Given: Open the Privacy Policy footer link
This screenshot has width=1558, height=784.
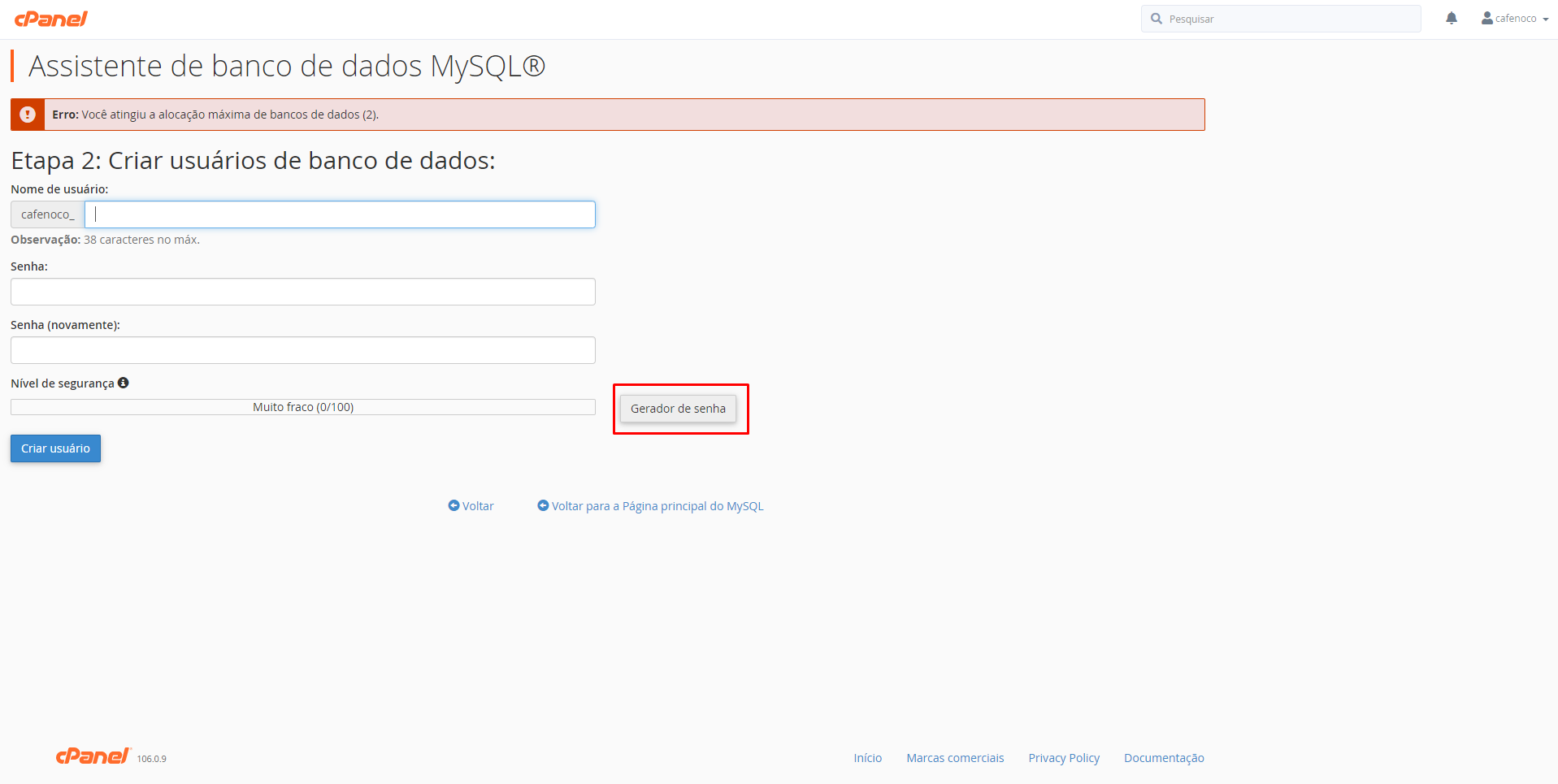Looking at the screenshot, I should (x=1064, y=758).
